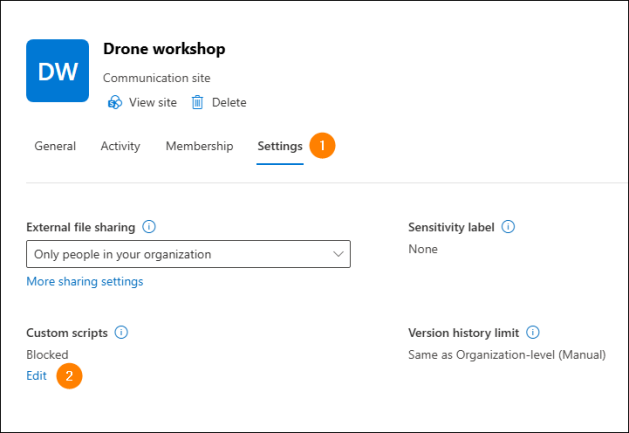The width and height of the screenshot is (629, 433).
Task: Go to the Membership tab
Action: click(x=199, y=146)
